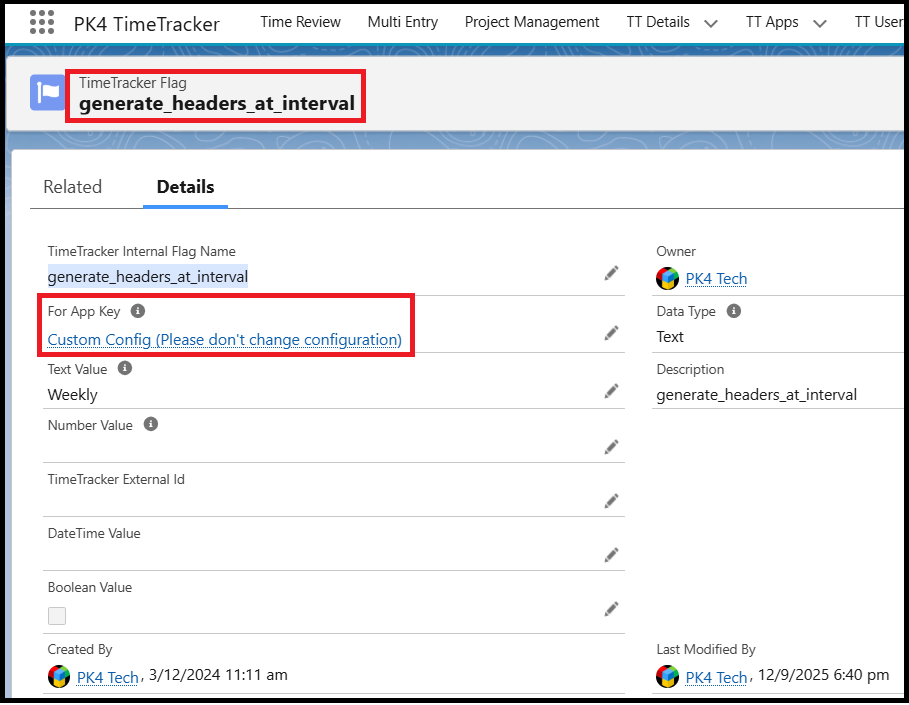The image size is (909, 705).
Task: Click the Description value generate_headers_at_interval
Action: click(757, 395)
